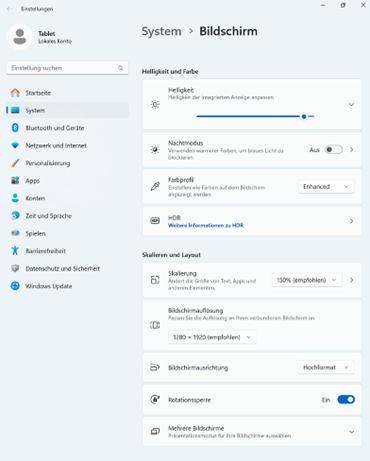Viewport: 370px width, 461px height.
Task: Click the Helligkeit brightness slider handle
Action: click(x=304, y=116)
